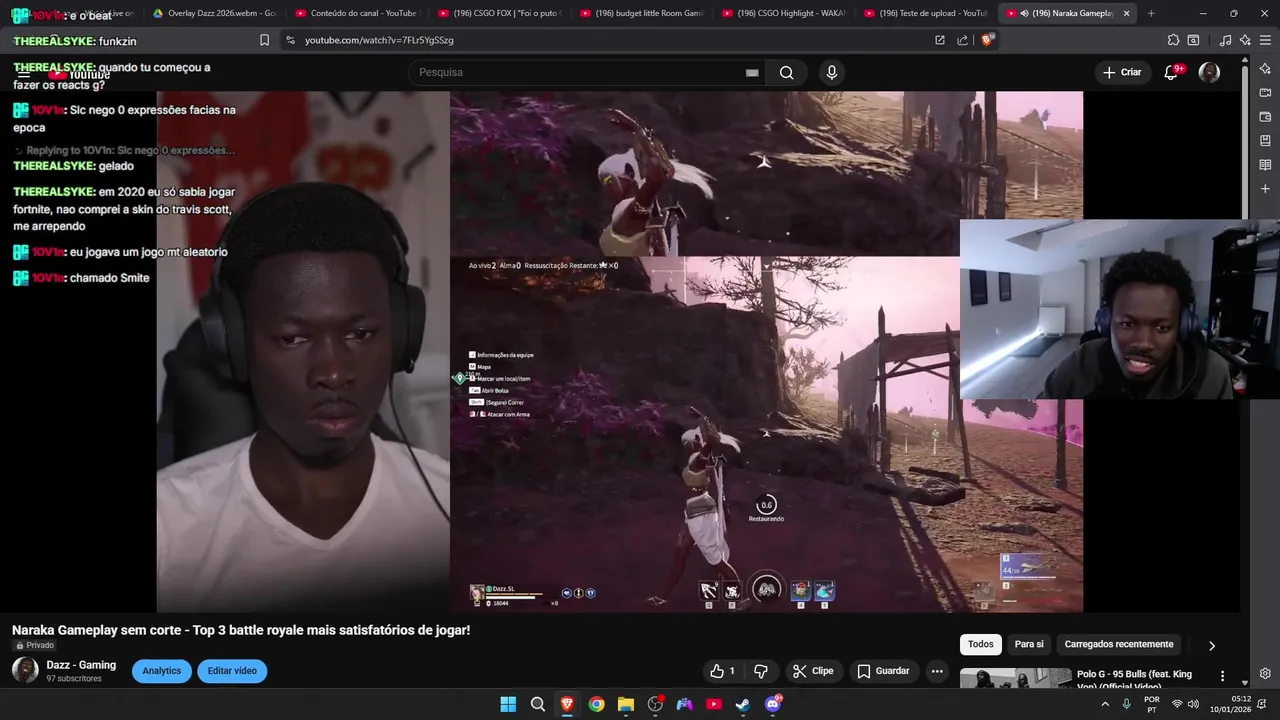Save the video with Guardar button
The height and width of the screenshot is (720, 1280).
(x=884, y=671)
